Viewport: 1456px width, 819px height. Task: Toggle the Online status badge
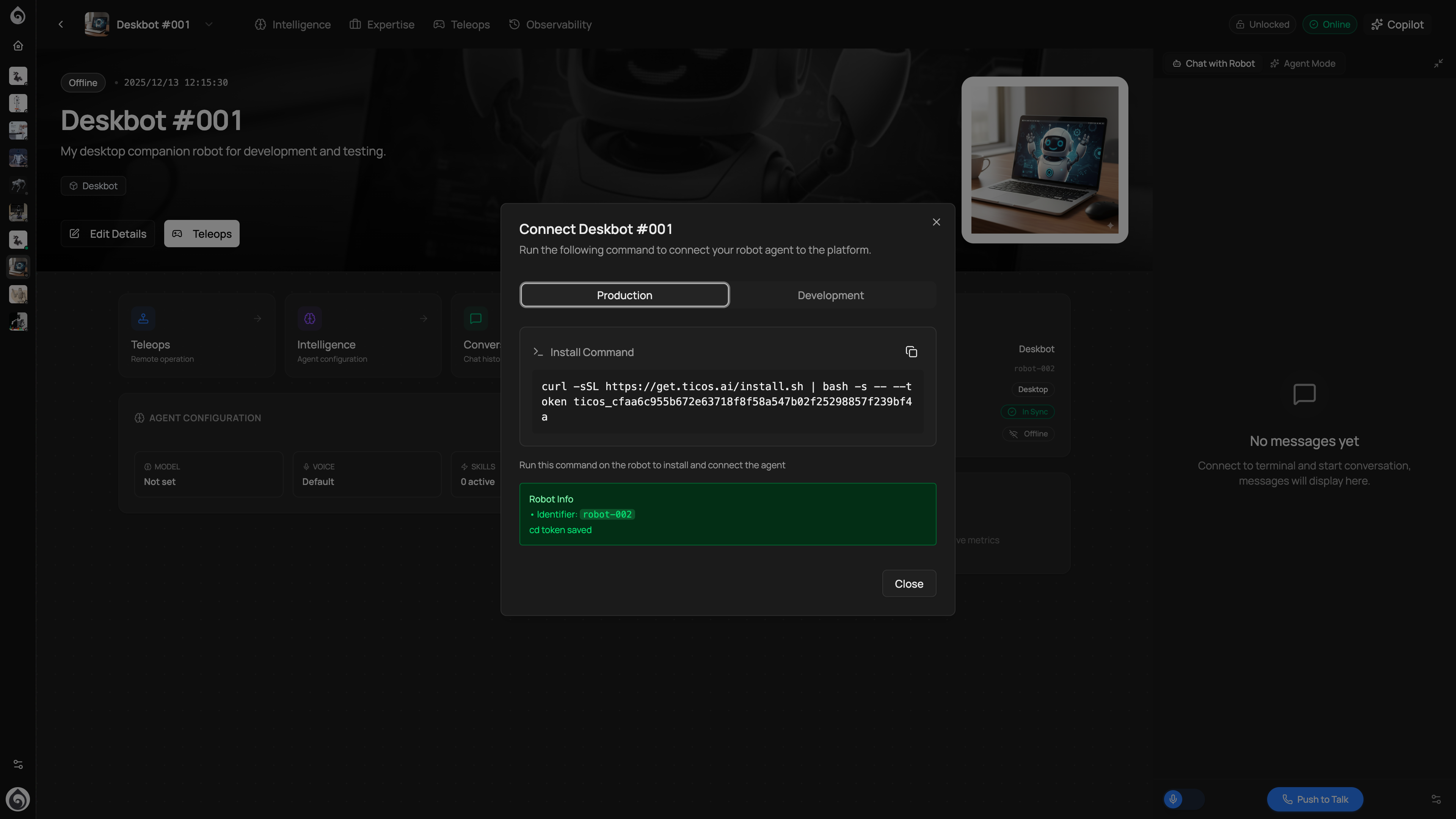(x=1329, y=24)
